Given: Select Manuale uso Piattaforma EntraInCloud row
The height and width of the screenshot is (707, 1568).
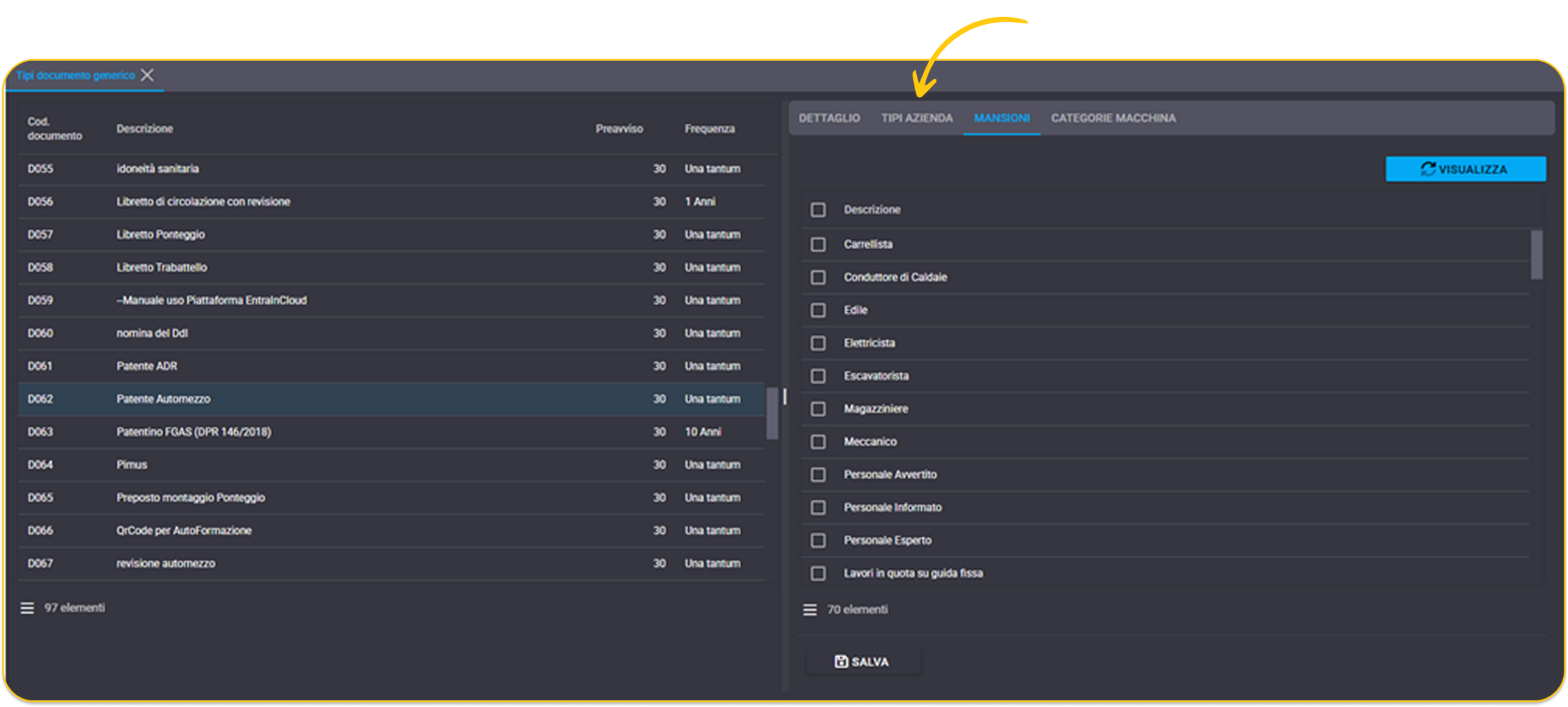Looking at the screenshot, I should click(x=391, y=301).
